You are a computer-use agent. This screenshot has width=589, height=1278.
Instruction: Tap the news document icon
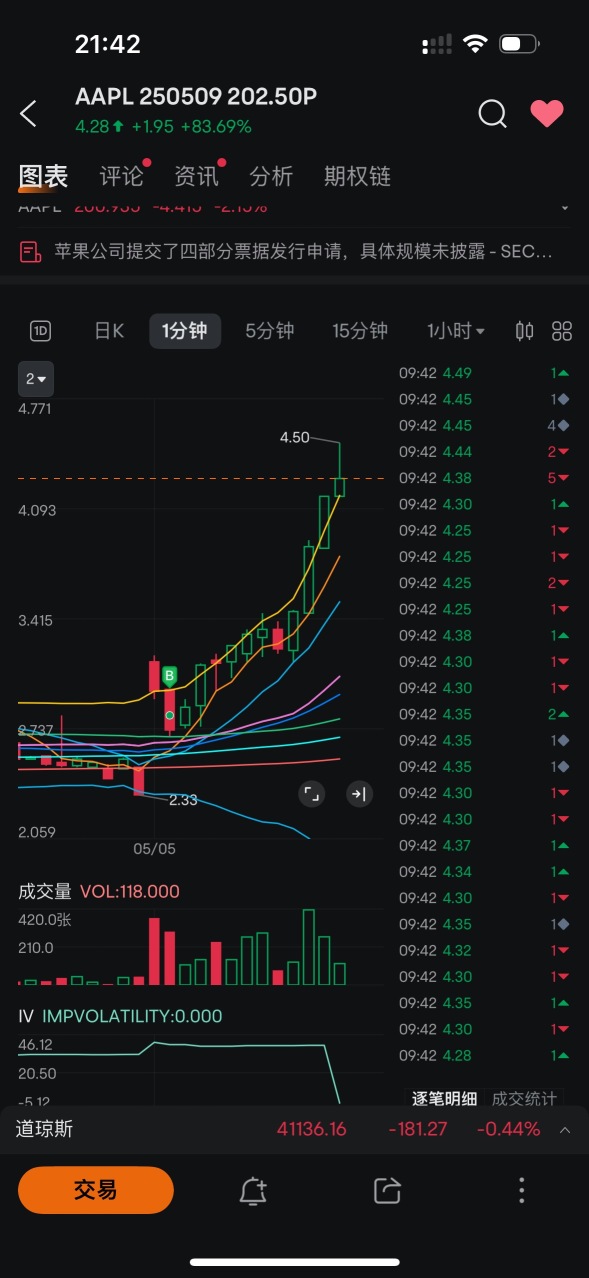pos(30,251)
